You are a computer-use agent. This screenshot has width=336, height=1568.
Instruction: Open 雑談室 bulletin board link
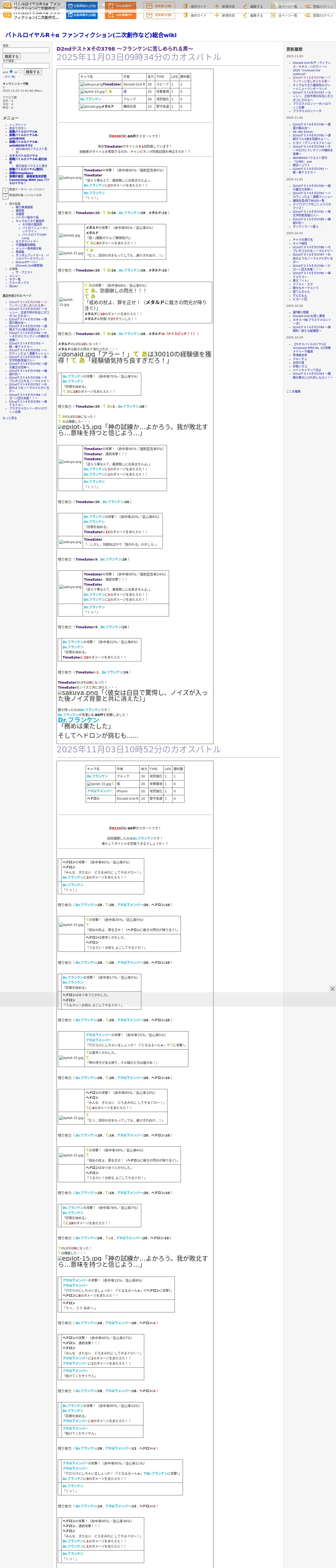pyautogui.click(x=20, y=211)
